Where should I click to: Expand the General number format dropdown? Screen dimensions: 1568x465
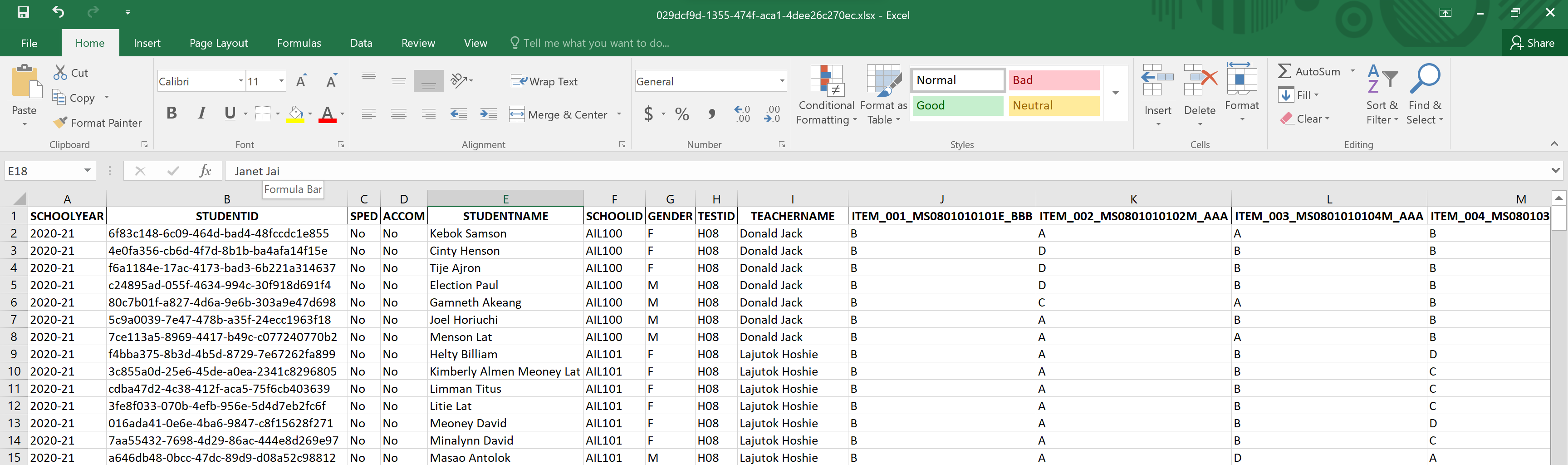tap(782, 81)
